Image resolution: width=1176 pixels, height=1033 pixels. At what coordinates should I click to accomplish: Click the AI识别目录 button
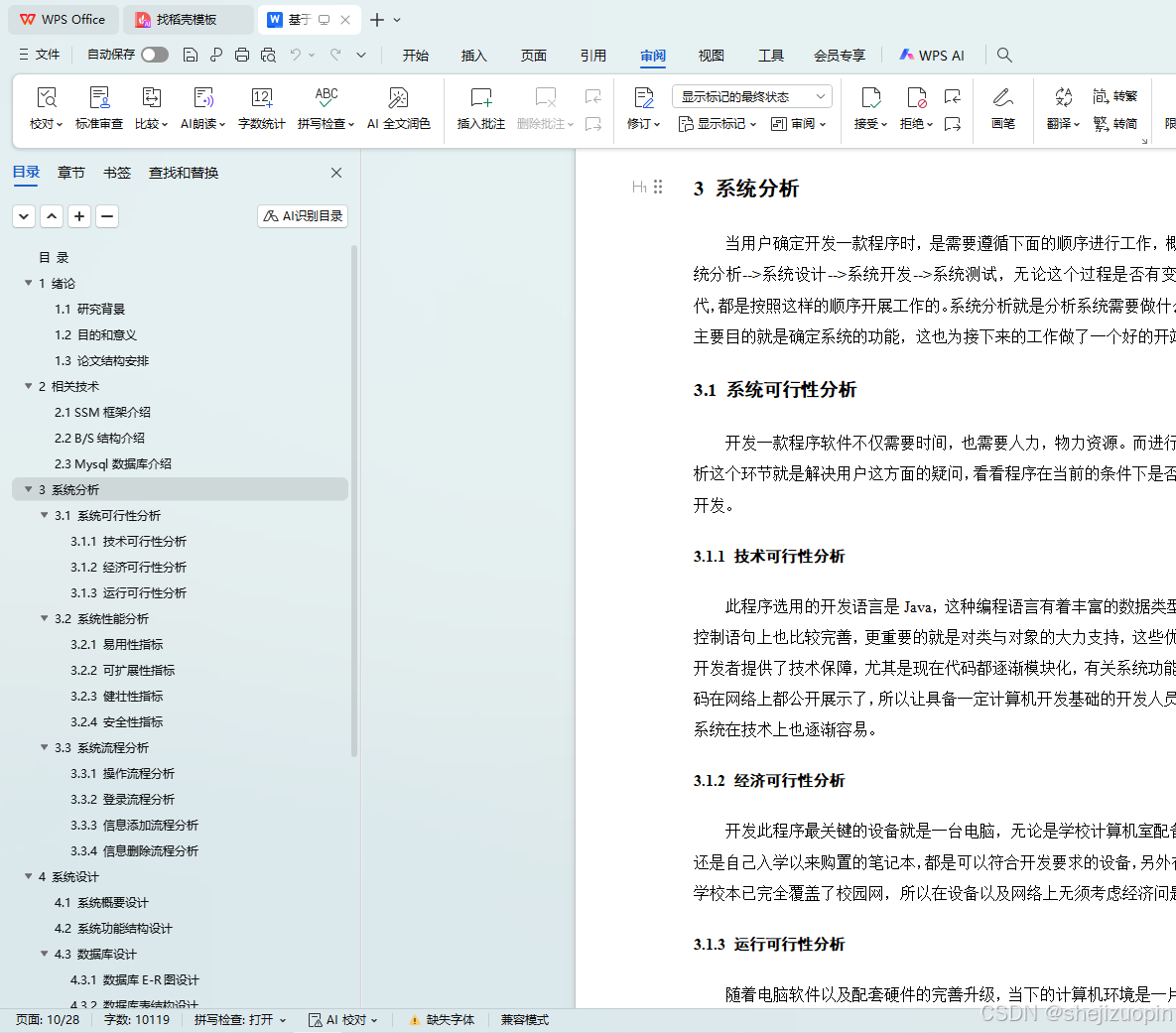coord(303,216)
